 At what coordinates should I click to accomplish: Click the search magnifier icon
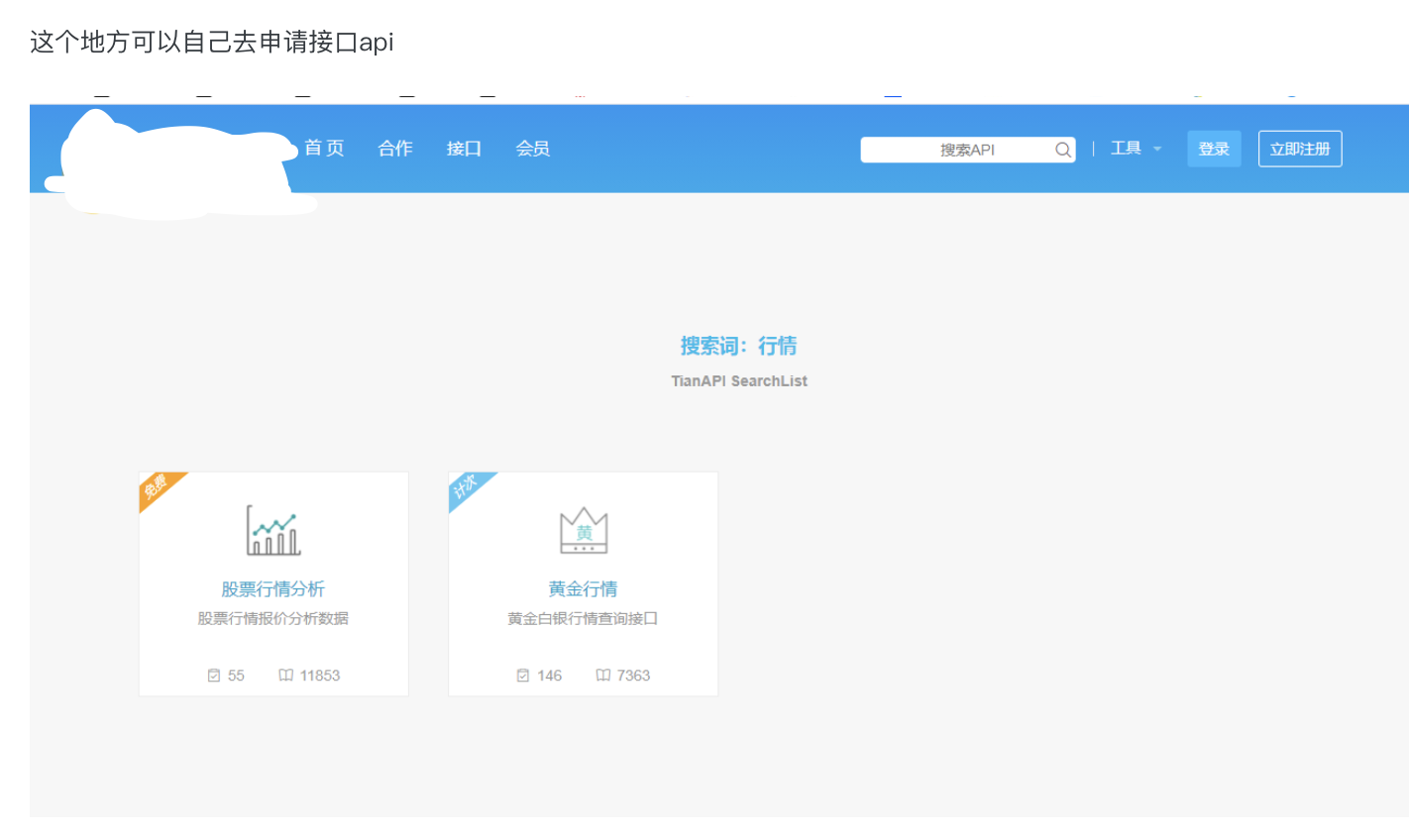(1062, 150)
